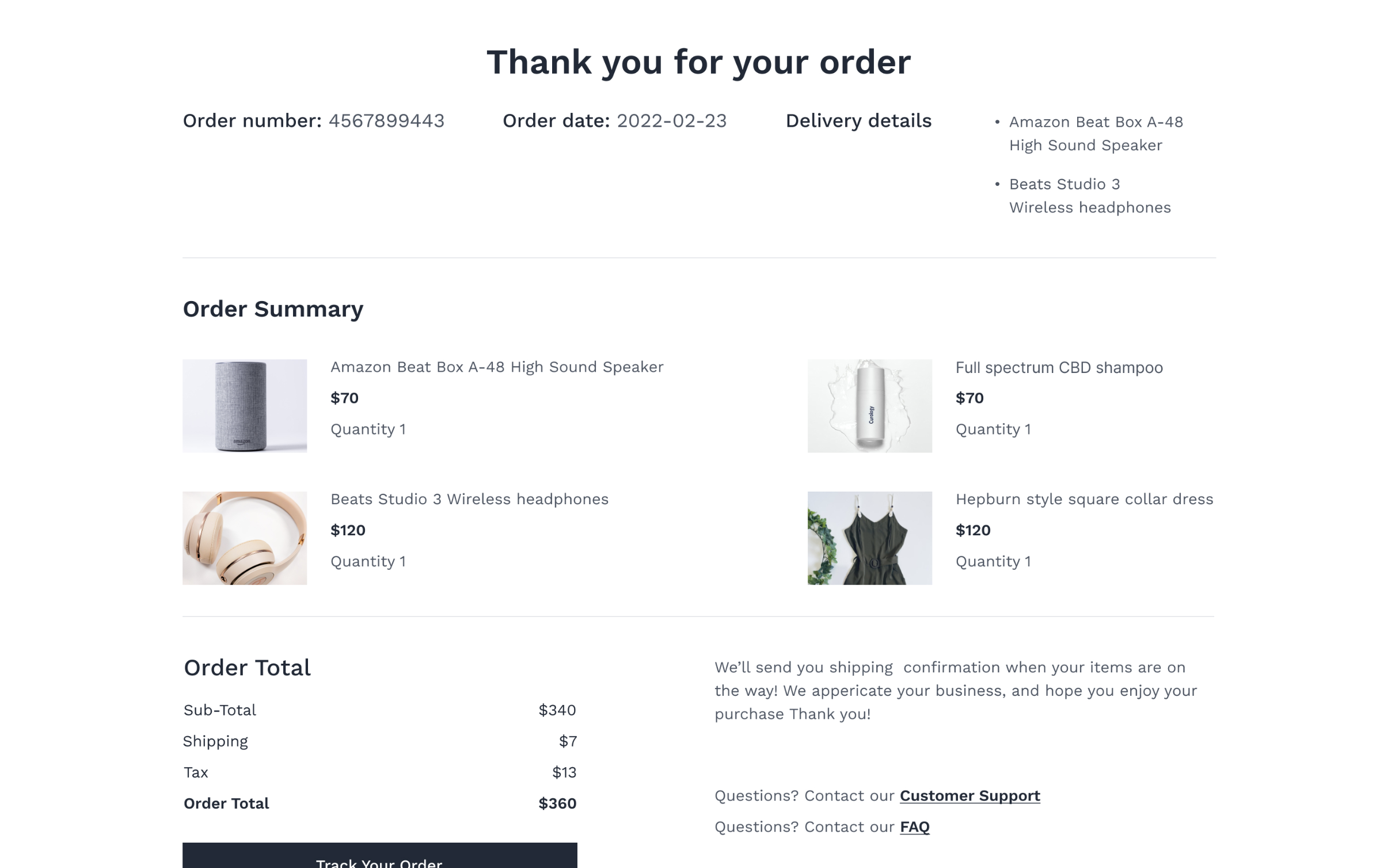Click the Amazon speaker product thumbnail
This screenshot has height=868, width=1399.
(245, 406)
